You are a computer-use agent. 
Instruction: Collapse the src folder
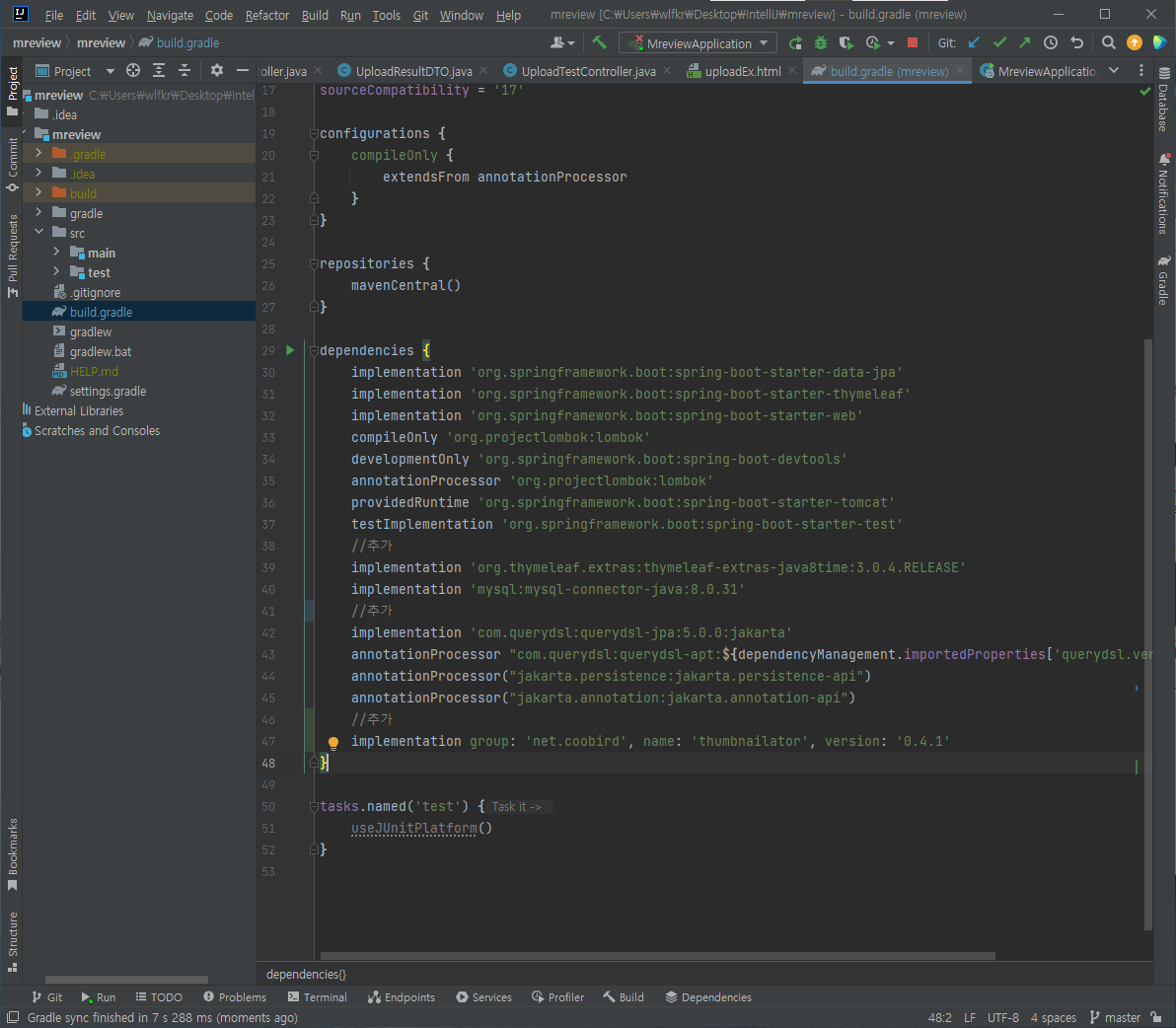(x=39, y=233)
